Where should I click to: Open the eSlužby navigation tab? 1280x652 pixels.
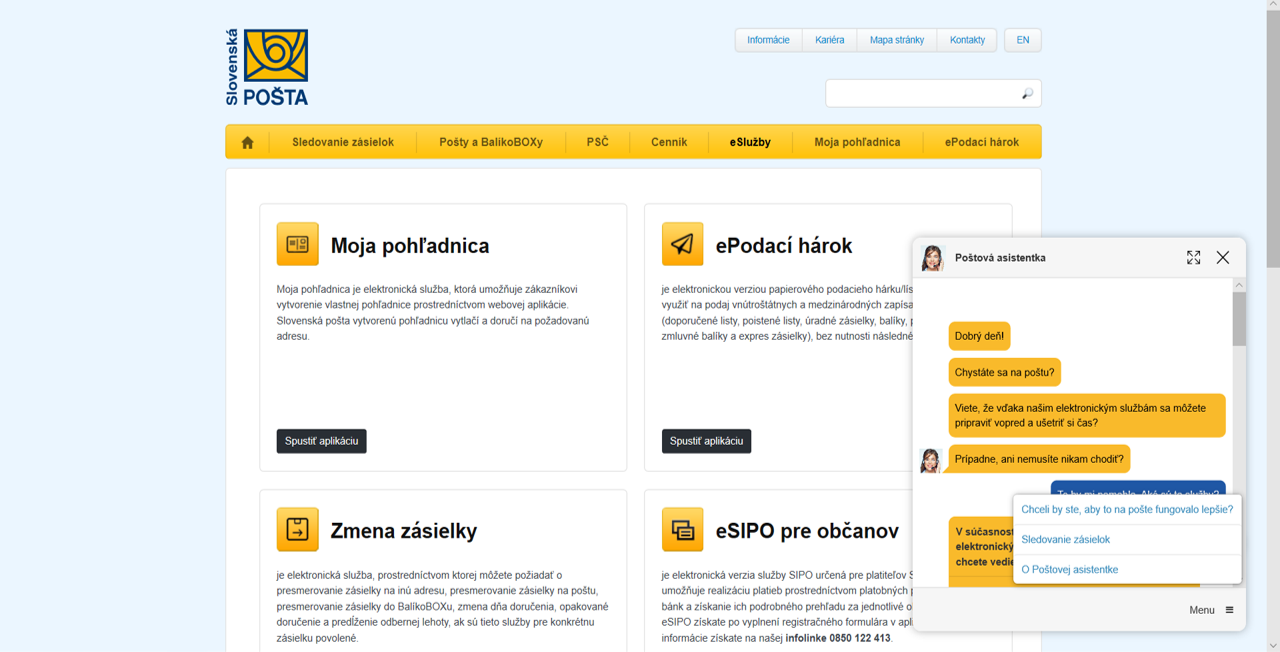pyautogui.click(x=750, y=142)
